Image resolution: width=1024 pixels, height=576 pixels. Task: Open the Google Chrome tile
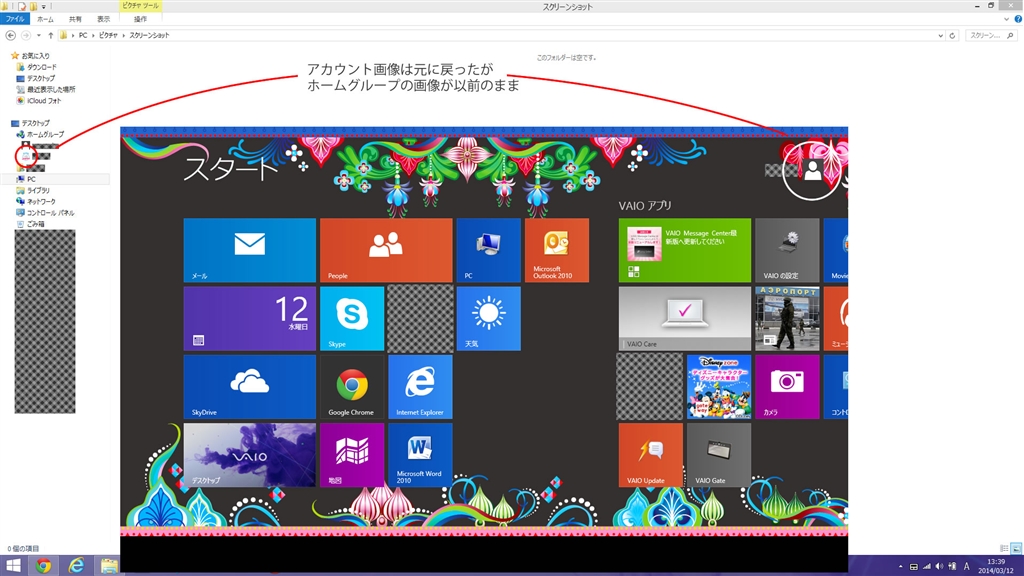[351, 386]
